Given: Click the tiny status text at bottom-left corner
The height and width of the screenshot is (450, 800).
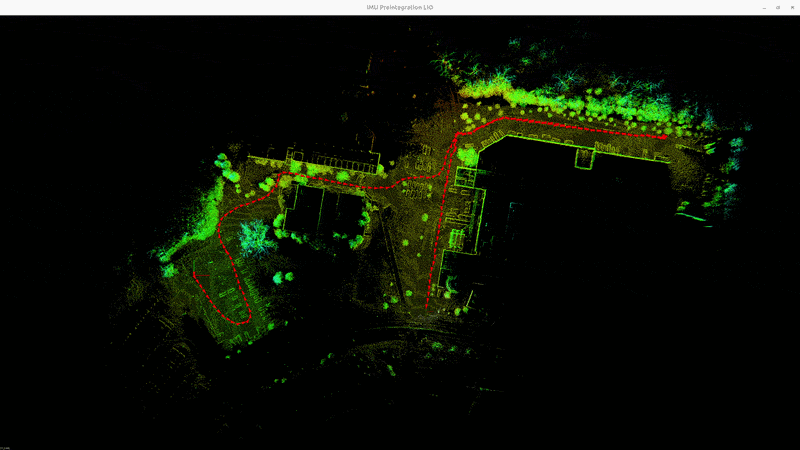Looking at the screenshot, I should coord(5,447).
